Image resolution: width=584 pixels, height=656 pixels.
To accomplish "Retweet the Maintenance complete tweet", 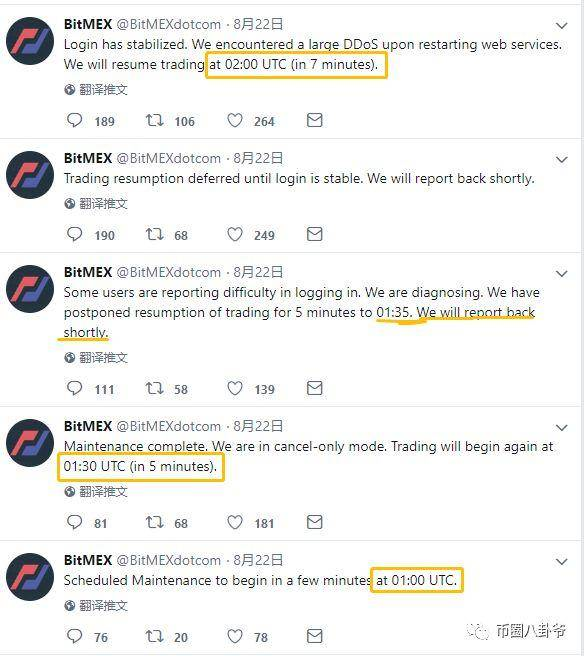I will 154,522.
